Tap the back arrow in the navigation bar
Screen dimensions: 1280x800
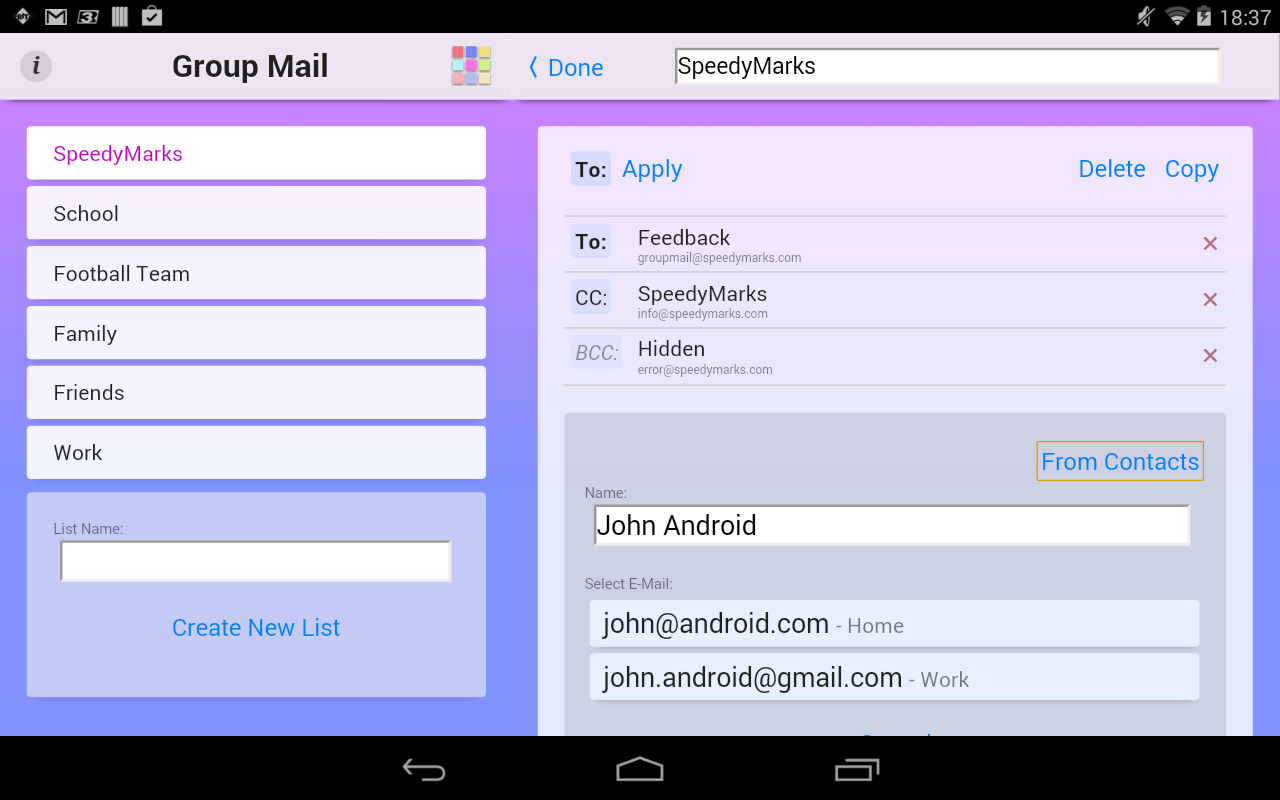[x=423, y=769]
